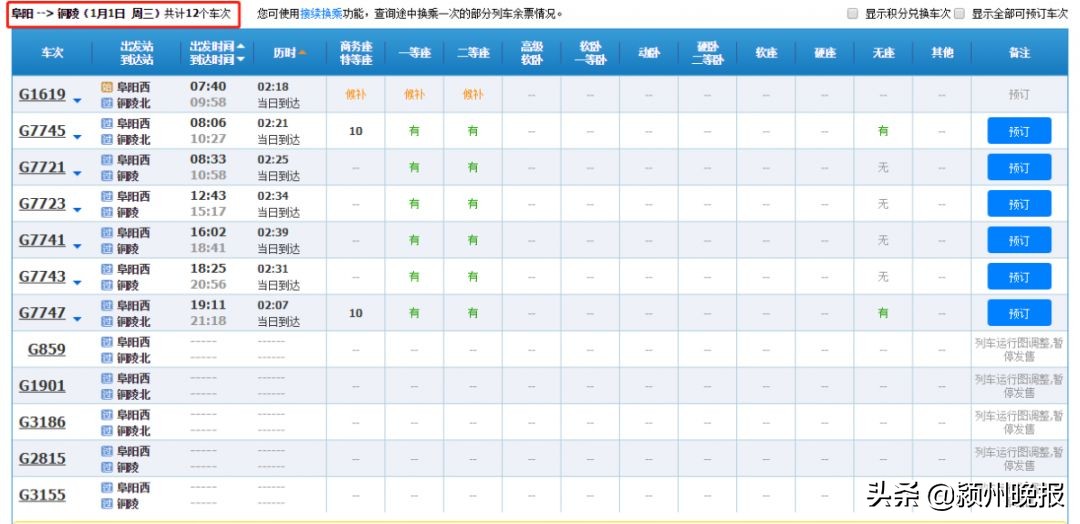Click station icon beside G1901 铜陵北
Image resolution: width=1080 pixels, height=524 pixels.
107,395
